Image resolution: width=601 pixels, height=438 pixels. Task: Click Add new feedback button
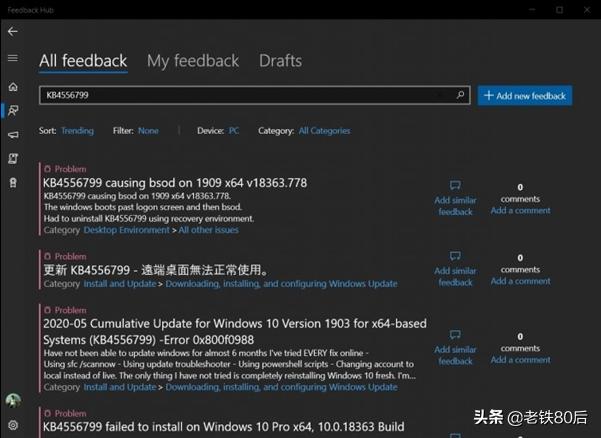click(x=525, y=95)
